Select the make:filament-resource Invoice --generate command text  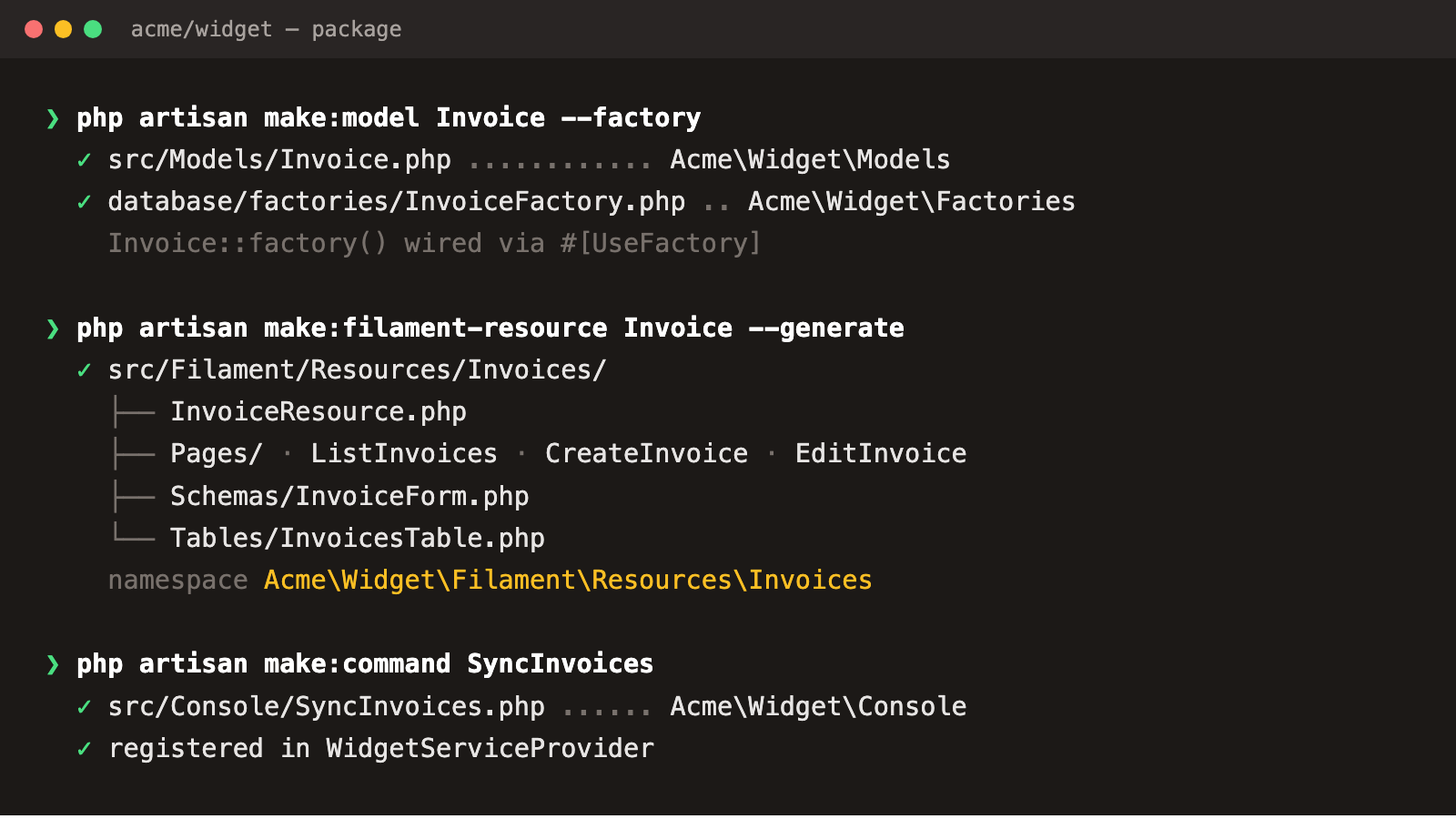(490, 329)
